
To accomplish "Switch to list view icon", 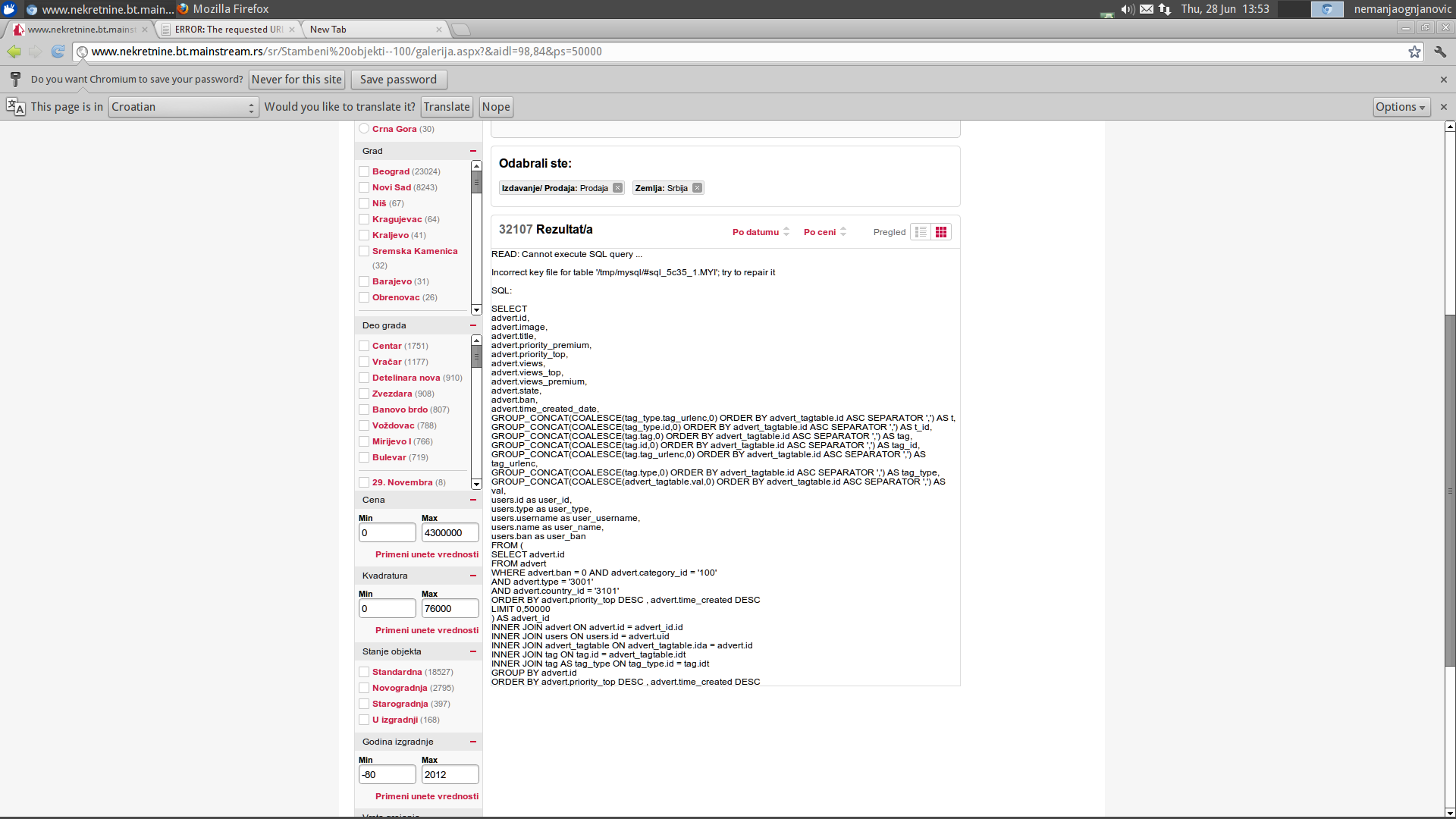I will [x=921, y=232].
